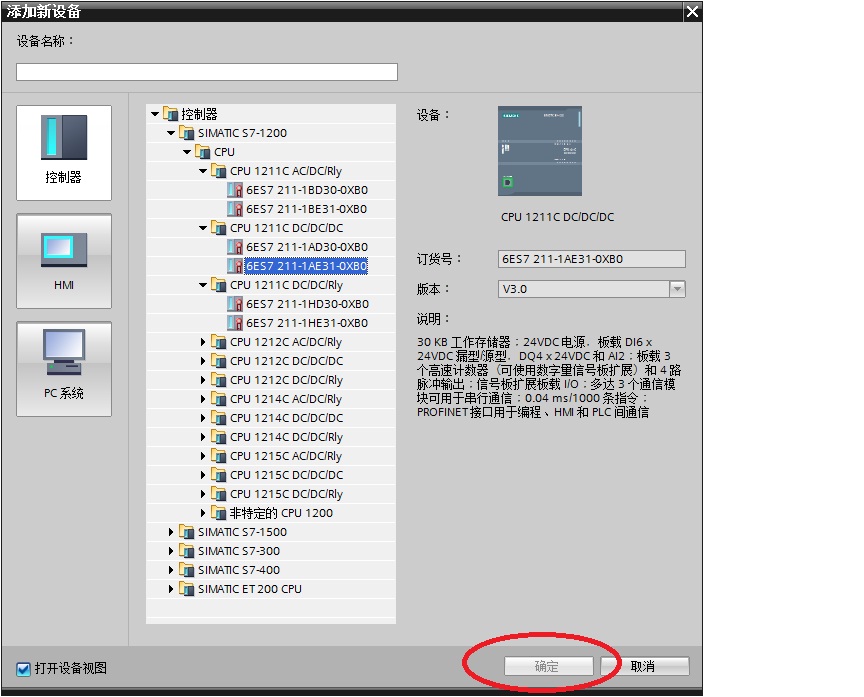Collapse CPU 1211C AC/DC/Rly node

(x=203, y=171)
